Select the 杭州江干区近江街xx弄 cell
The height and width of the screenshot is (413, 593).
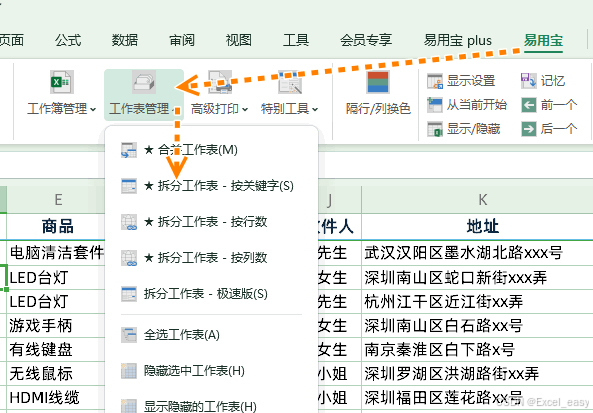click(478, 302)
